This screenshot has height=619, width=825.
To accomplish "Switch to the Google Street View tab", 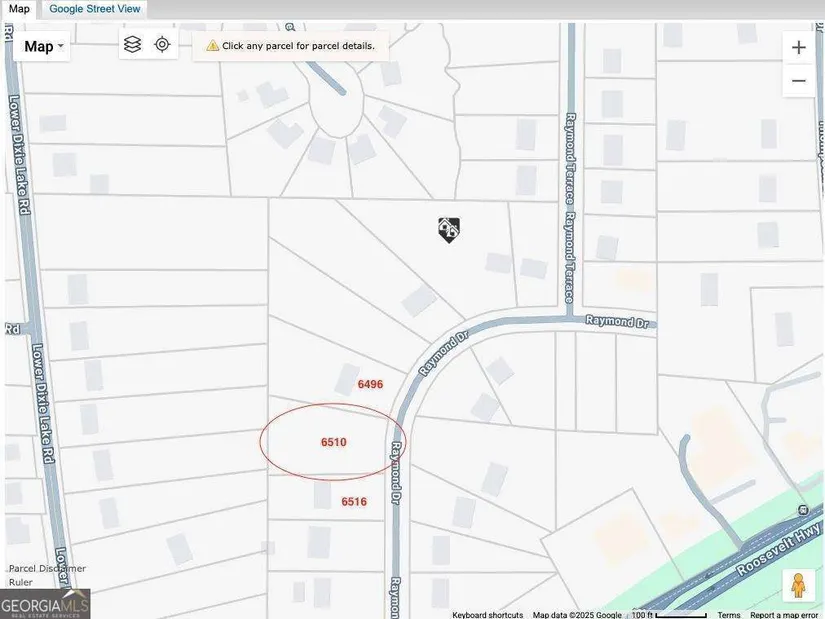I will (96, 9).
